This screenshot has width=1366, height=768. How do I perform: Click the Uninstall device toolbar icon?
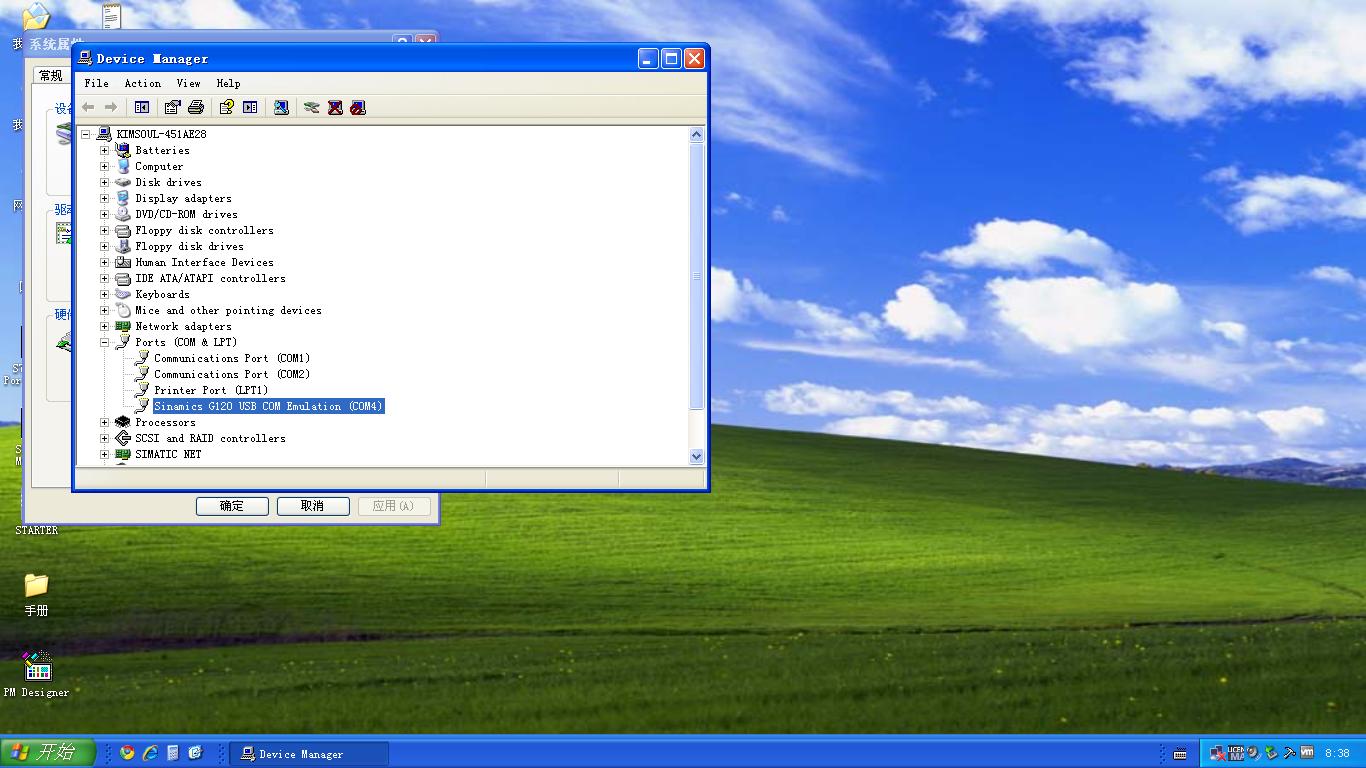(335, 107)
